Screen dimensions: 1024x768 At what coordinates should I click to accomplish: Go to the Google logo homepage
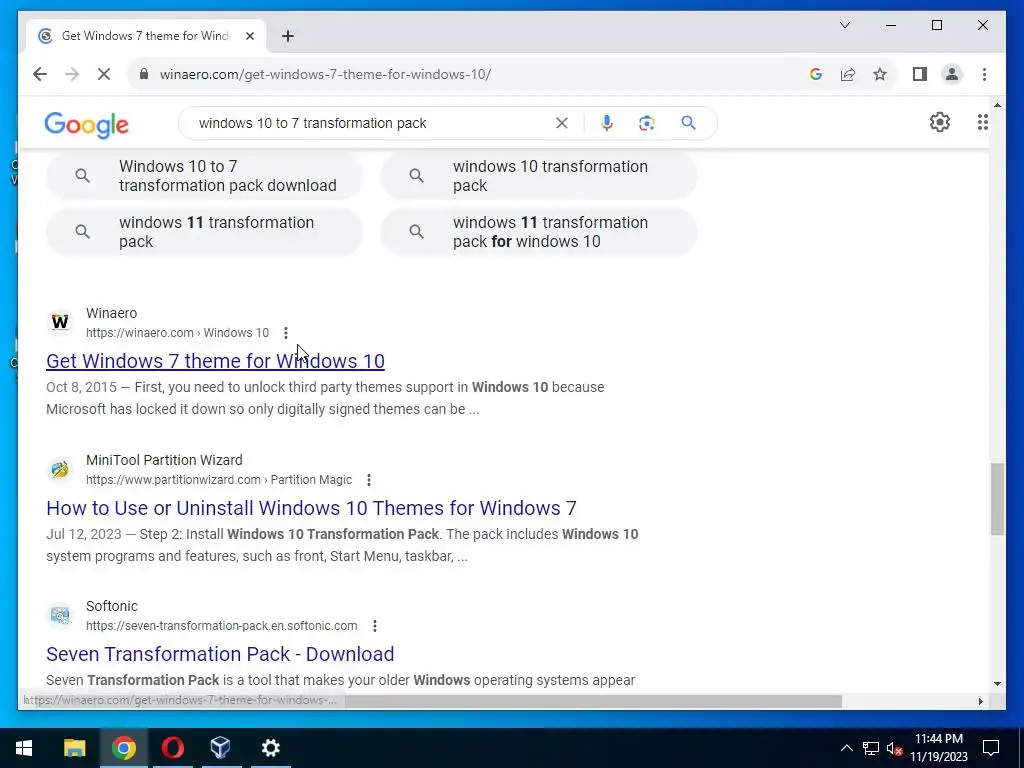[86, 124]
